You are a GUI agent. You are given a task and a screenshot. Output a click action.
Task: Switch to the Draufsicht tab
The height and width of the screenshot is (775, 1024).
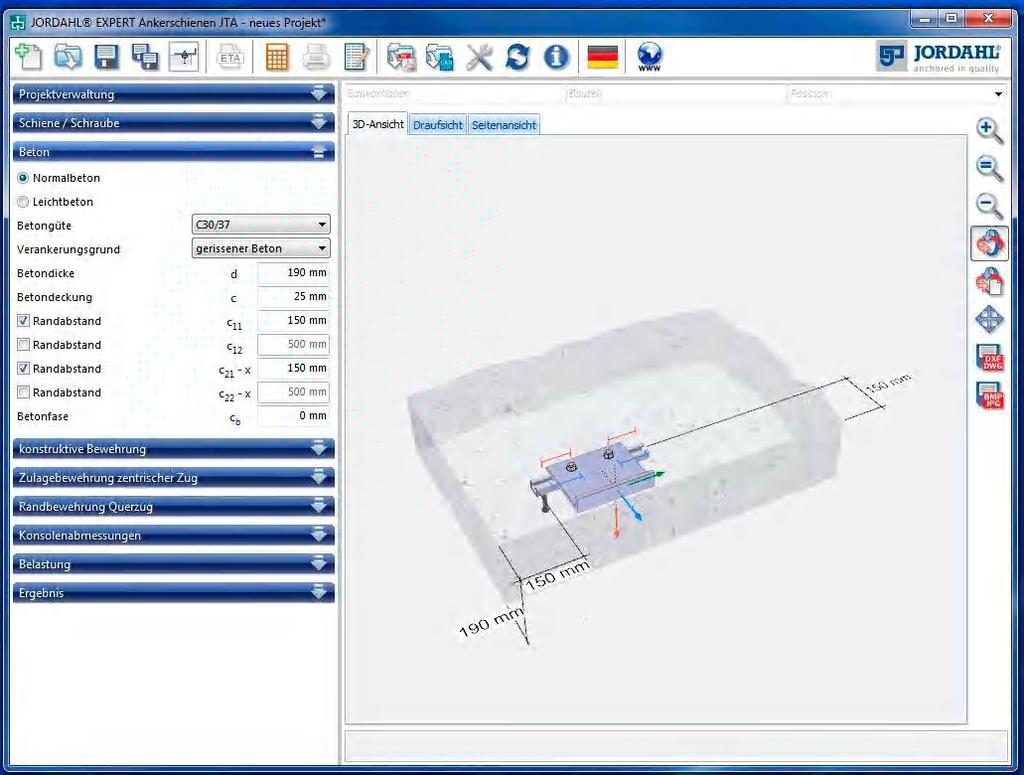click(438, 125)
